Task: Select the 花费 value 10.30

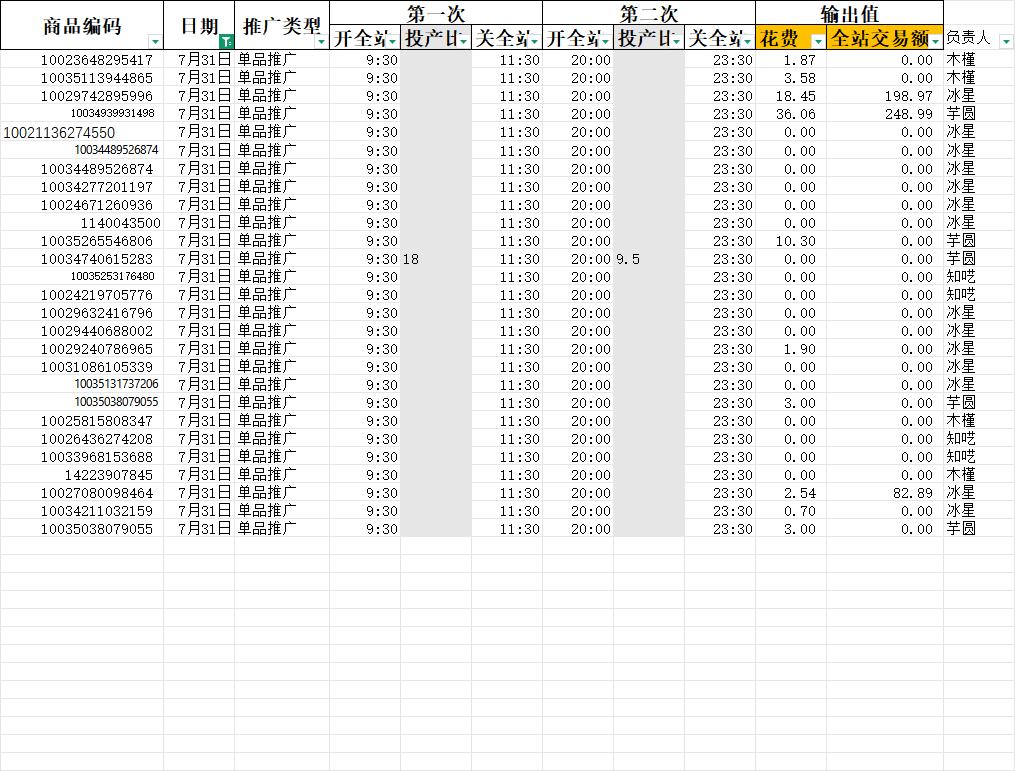Action: tap(796, 241)
